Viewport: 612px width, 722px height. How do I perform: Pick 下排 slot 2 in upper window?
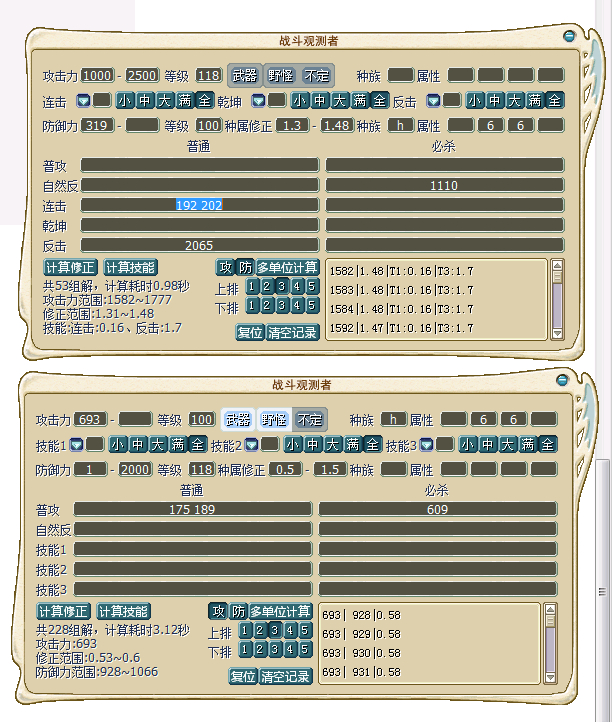pyautogui.click(x=267, y=305)
